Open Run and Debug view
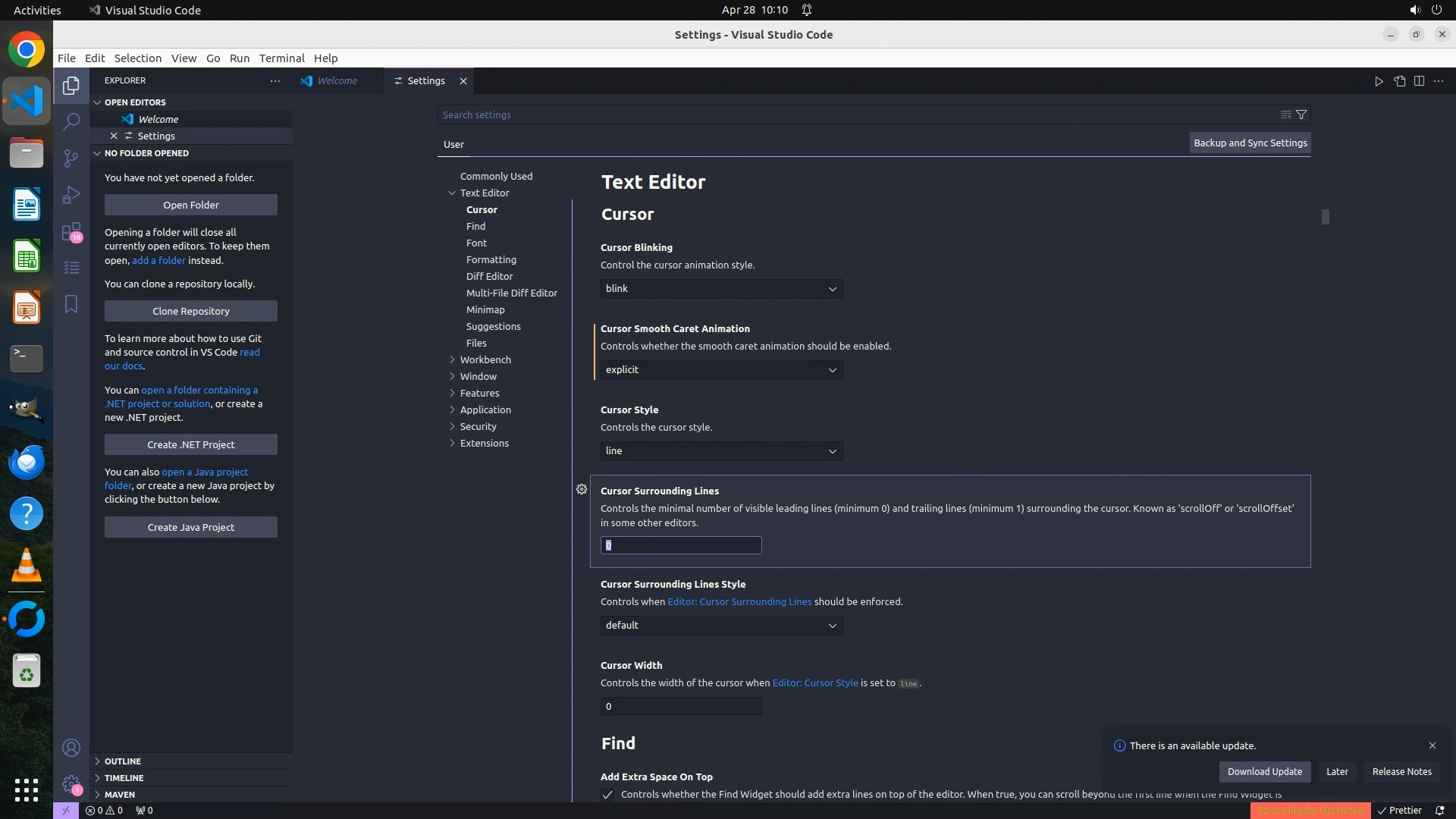The height and width of the screenshot is (819, 1456). (x=71, y=195)
